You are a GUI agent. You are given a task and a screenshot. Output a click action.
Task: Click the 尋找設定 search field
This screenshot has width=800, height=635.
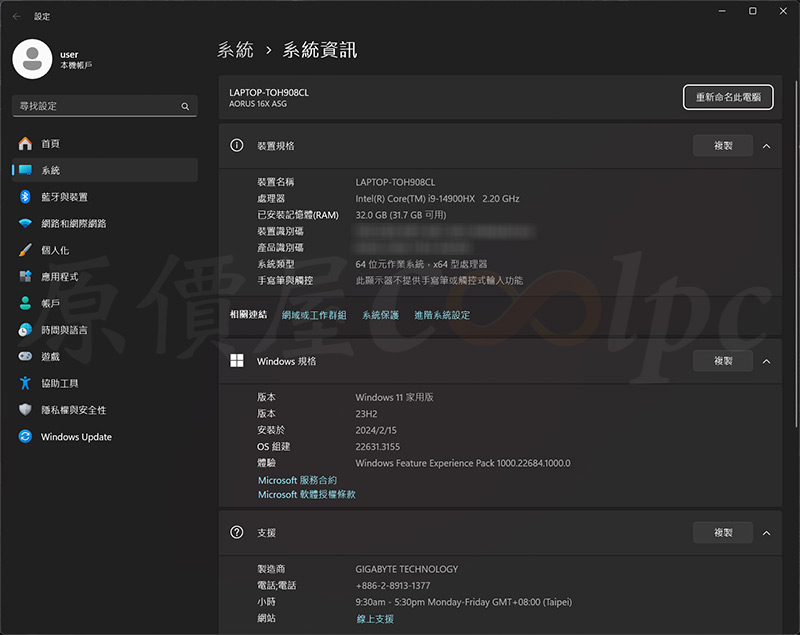tap(105, 106)
